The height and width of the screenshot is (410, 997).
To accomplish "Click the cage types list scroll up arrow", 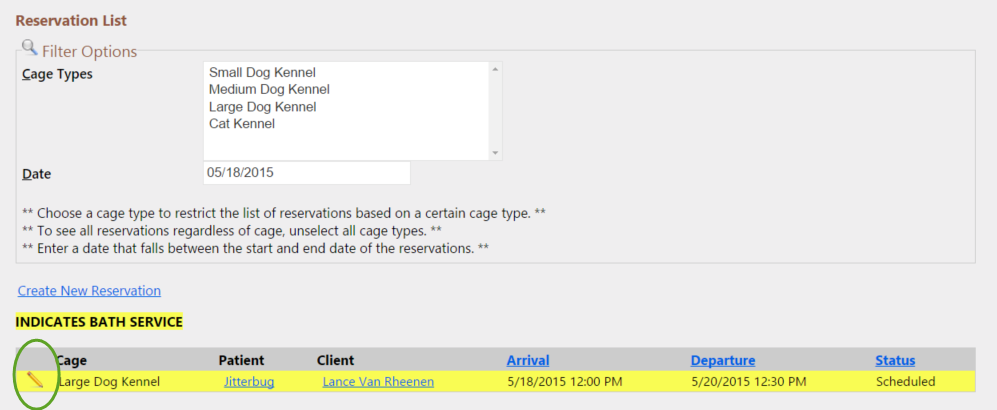I will coord(495,69).
